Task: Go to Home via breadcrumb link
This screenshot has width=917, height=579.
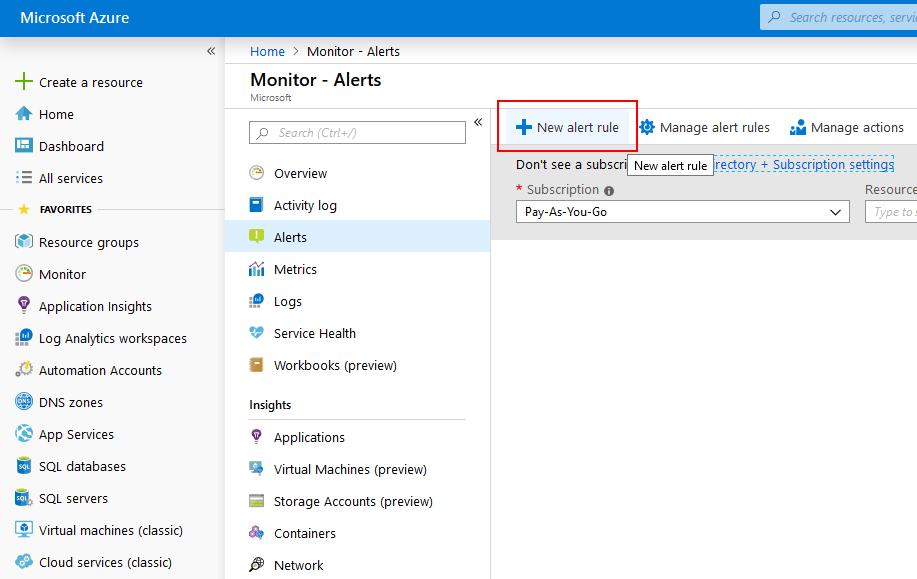Action: coord(267,51)
